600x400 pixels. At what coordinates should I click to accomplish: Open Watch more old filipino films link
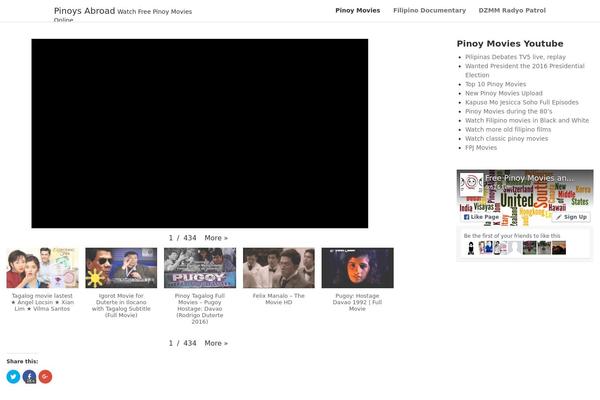coord(508,130)
